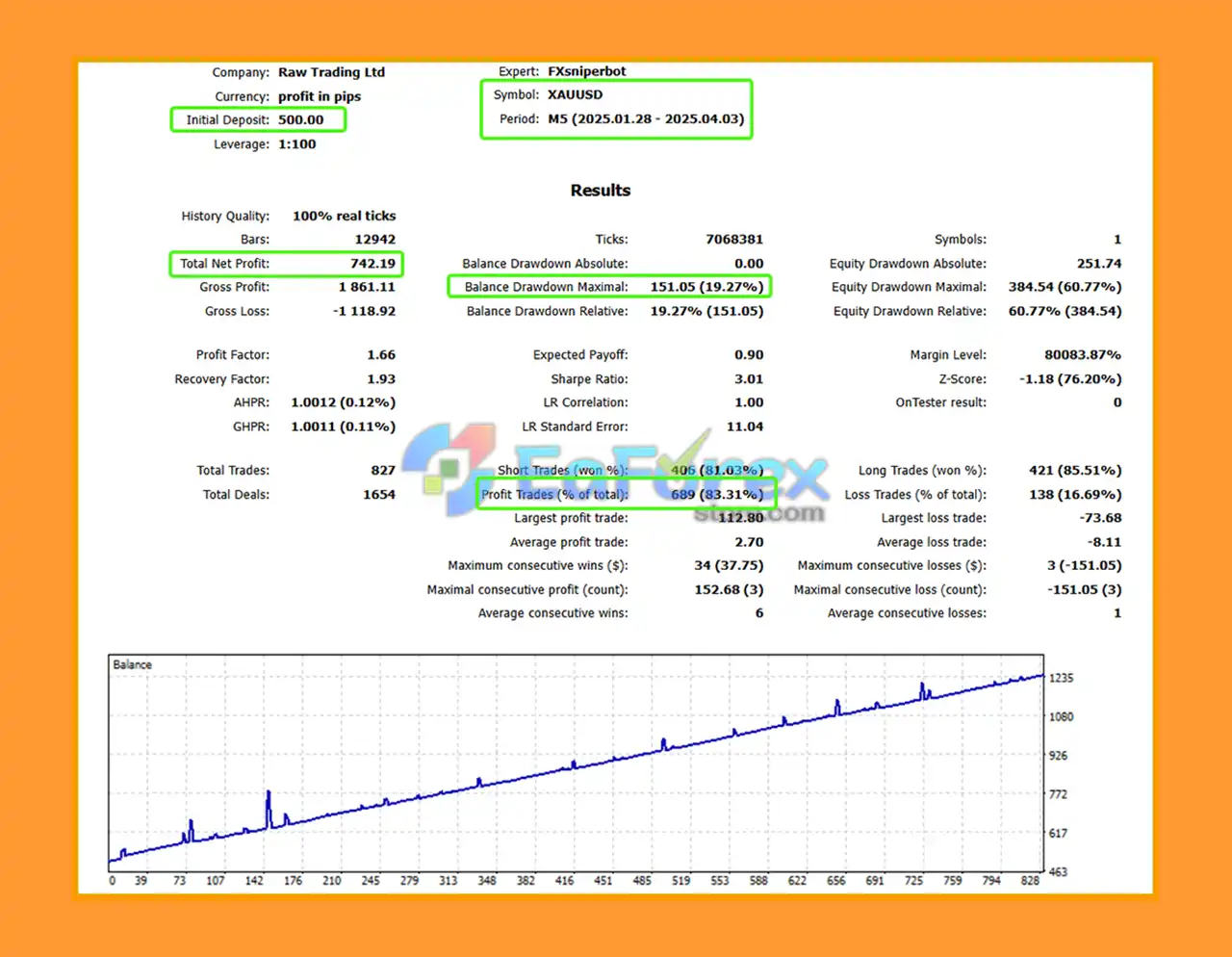Screen dimensions: 1232x957
Task: Click Equity Drawdown Relative value 60.77% (384.54)
Action: click(x=1065, y=311)
